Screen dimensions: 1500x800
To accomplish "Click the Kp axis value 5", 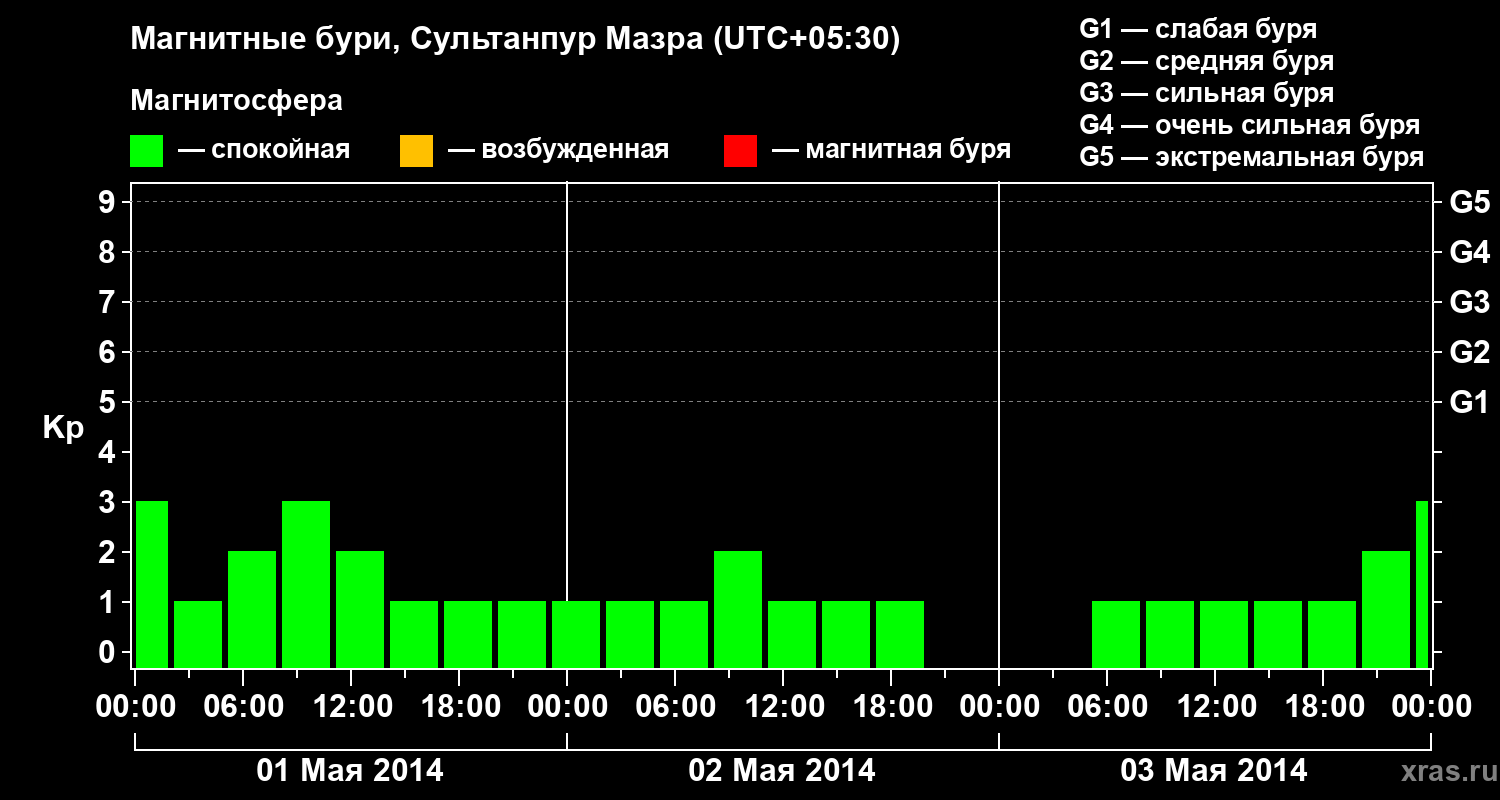I will [x=109, y=403].
